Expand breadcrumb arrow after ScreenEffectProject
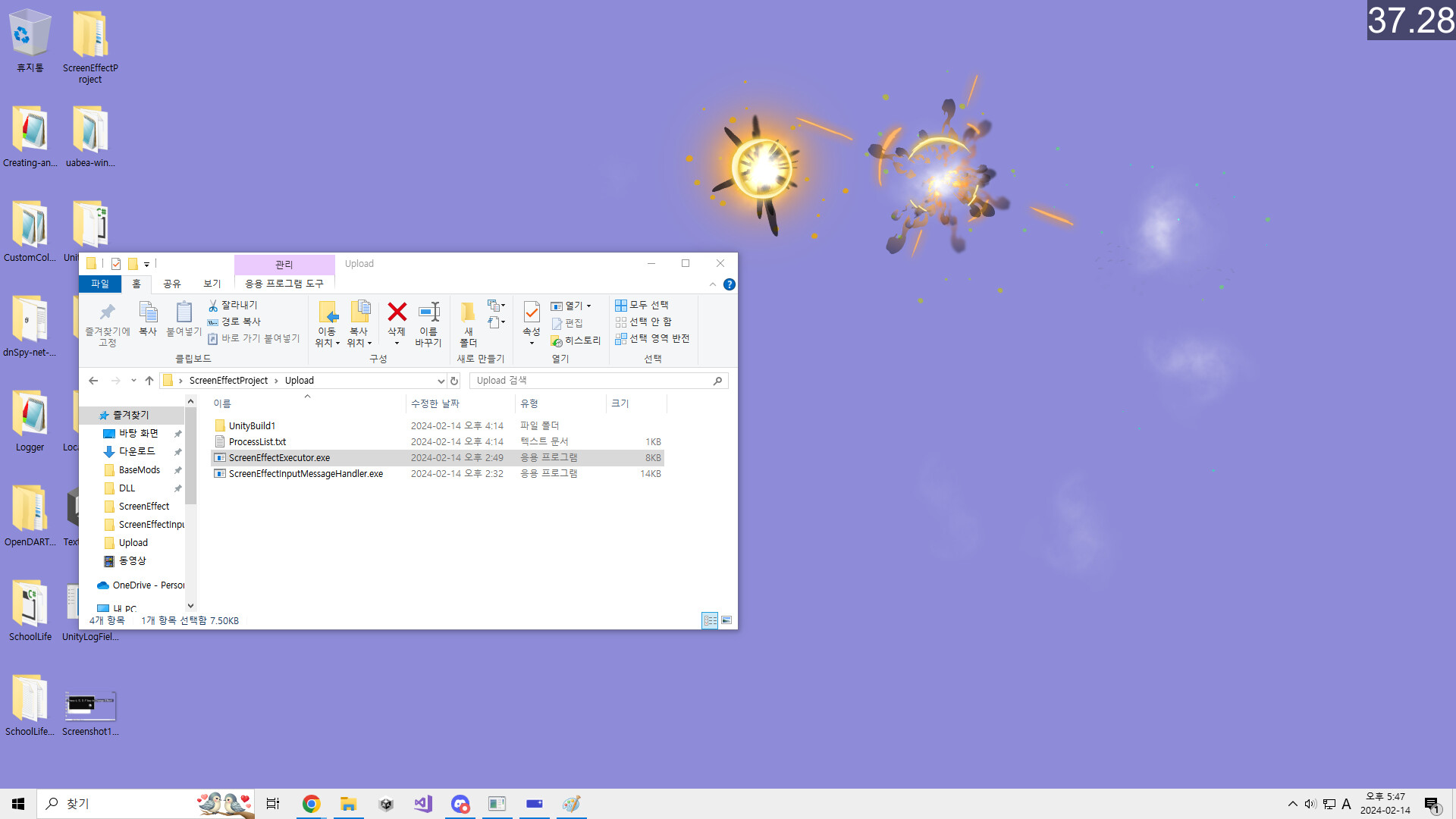Image resolution: width=1456 pixels, height=819 pixels. pyautogui.click(x=276, y=380)
